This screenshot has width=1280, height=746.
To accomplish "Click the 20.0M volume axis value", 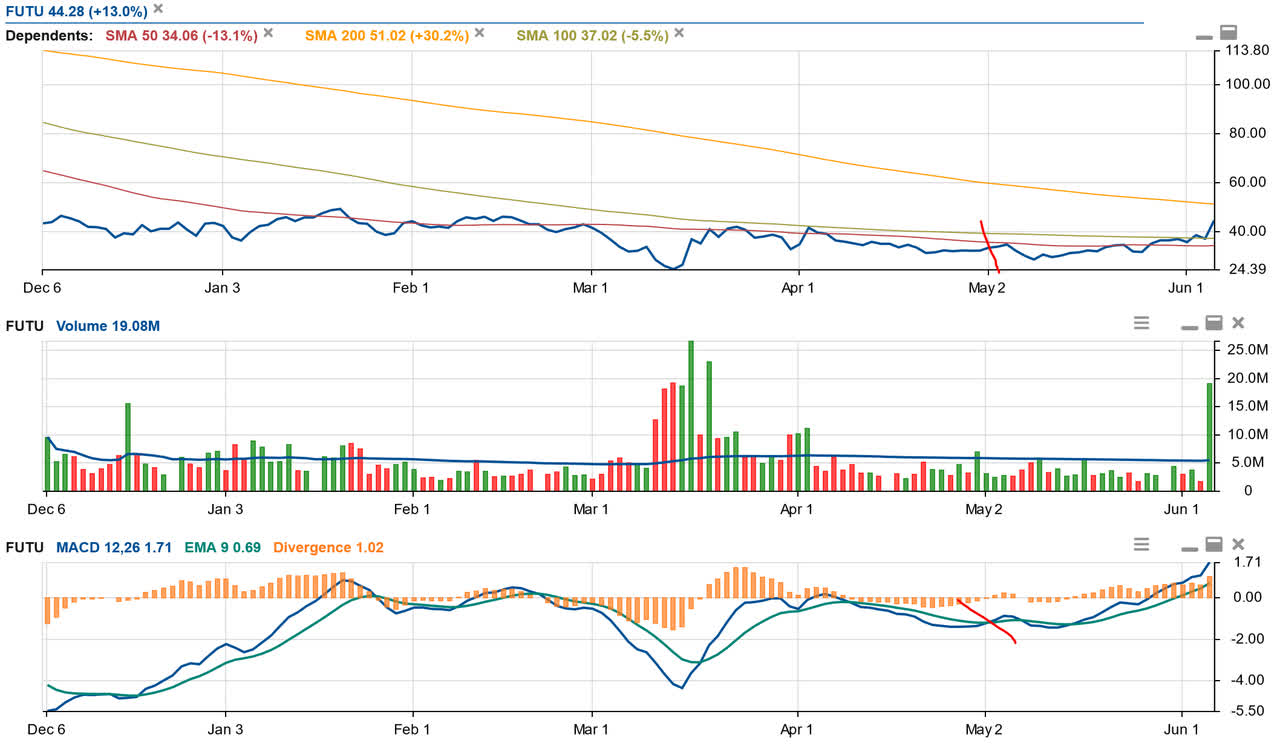I will click(1246, 378).
